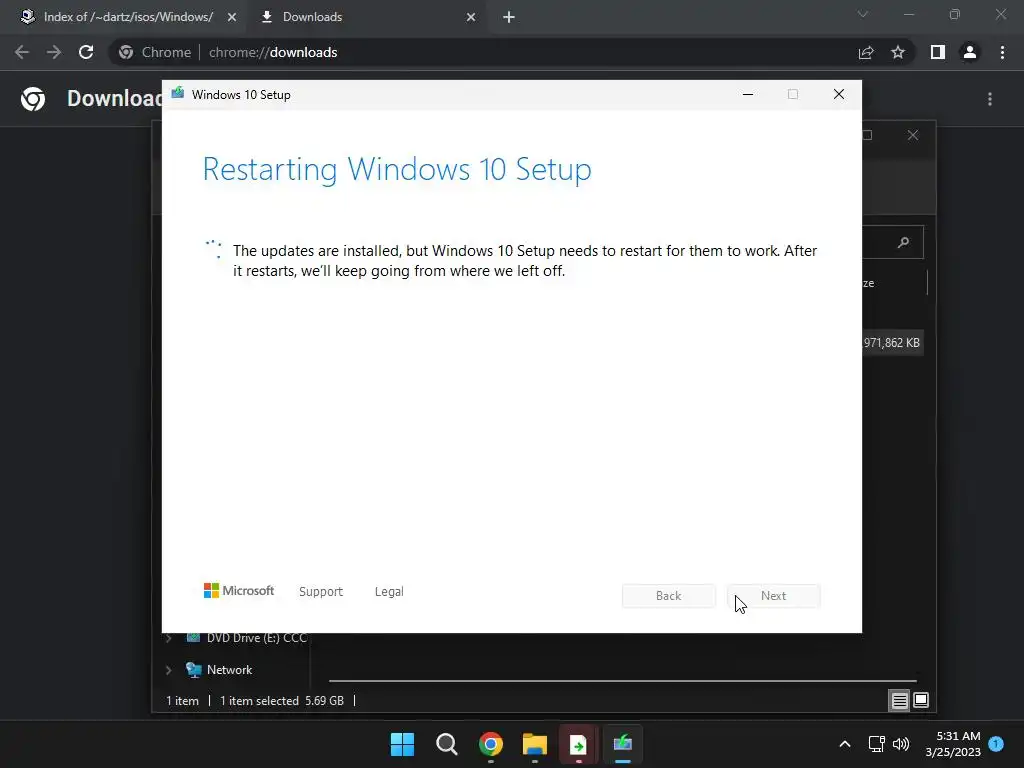Reload the Chrome page

tap(86, 52)
